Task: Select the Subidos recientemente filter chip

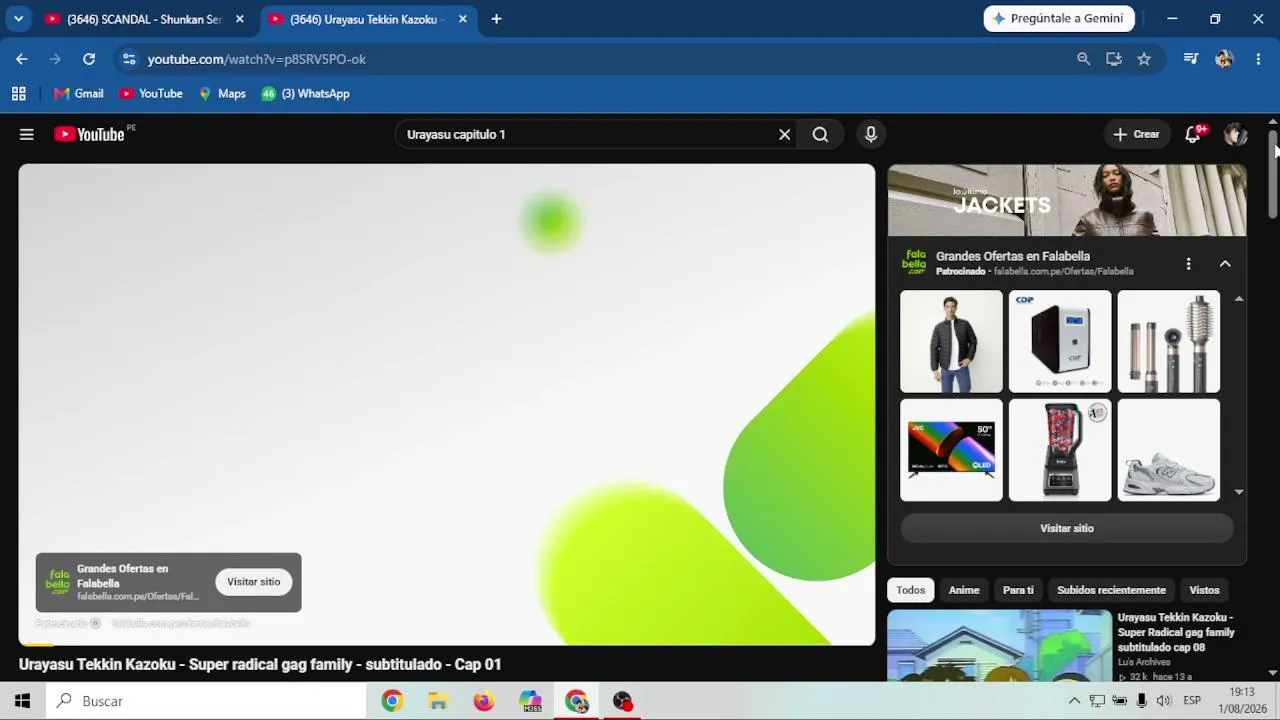Action: pos(1111,590)
